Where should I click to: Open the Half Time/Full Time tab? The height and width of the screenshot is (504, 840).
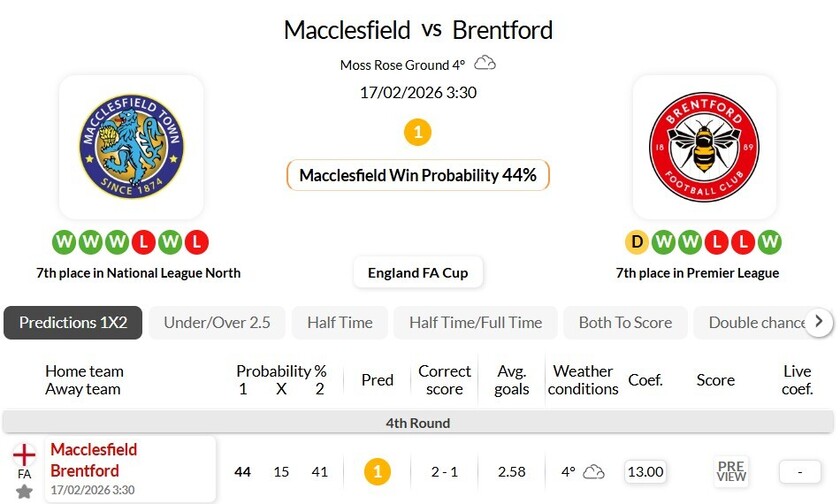[475, 323]
